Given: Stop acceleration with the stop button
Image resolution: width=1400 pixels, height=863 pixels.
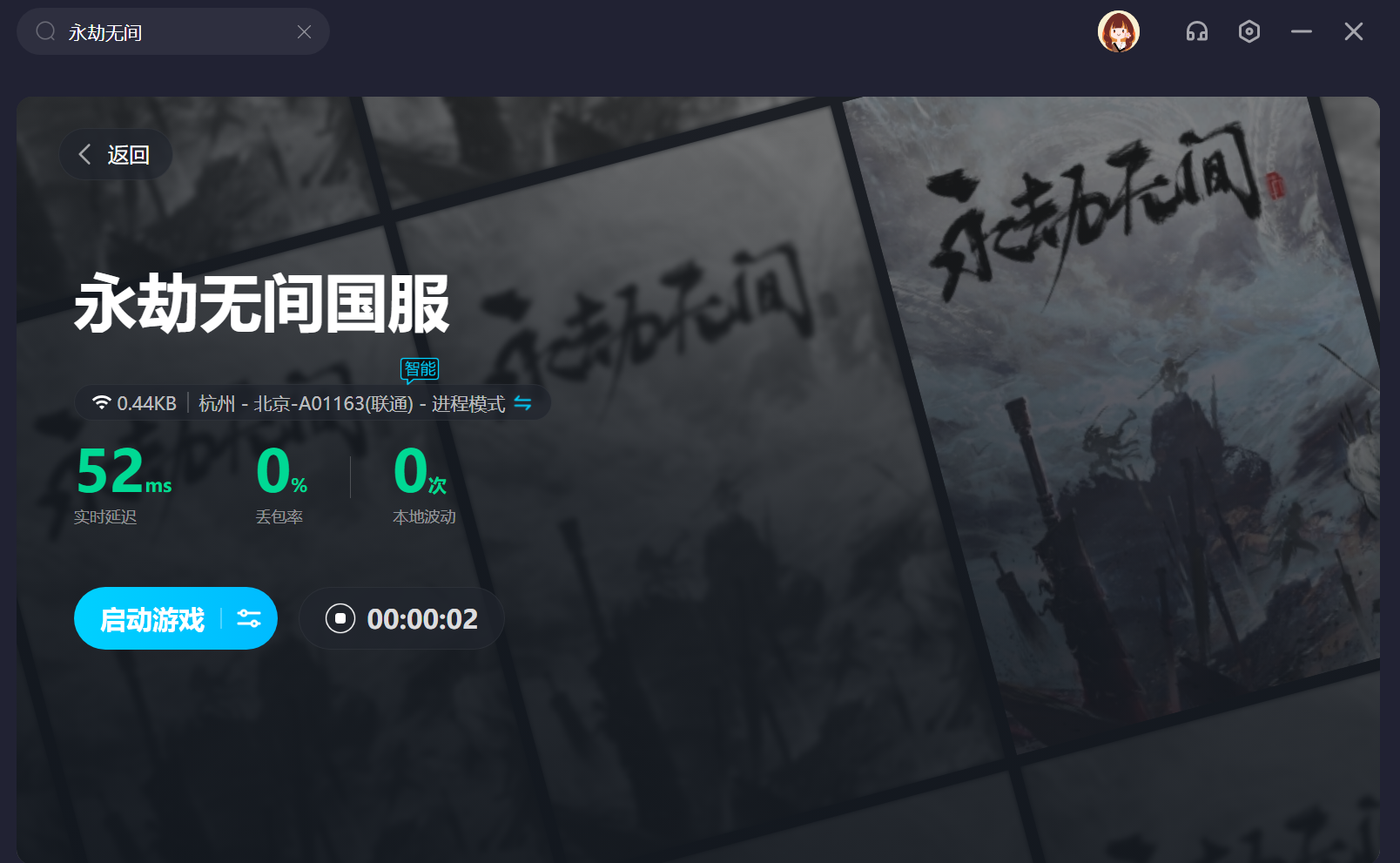Looking at the screenshot, I should point(340,618).
